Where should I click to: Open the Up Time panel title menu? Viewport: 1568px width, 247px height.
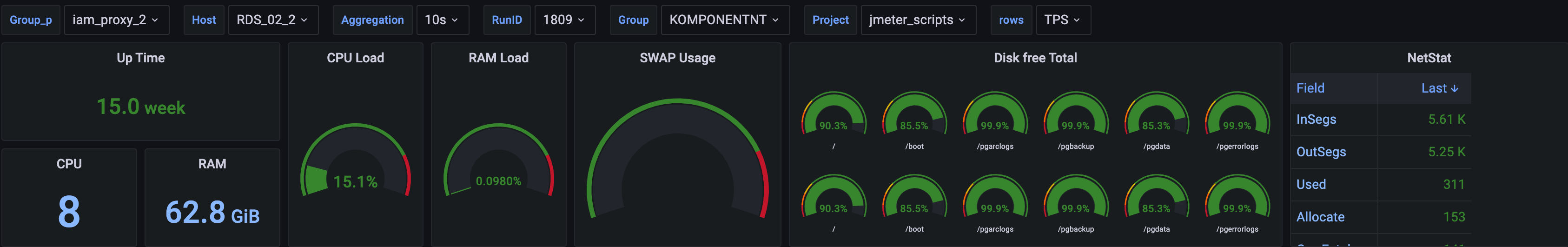140,58
